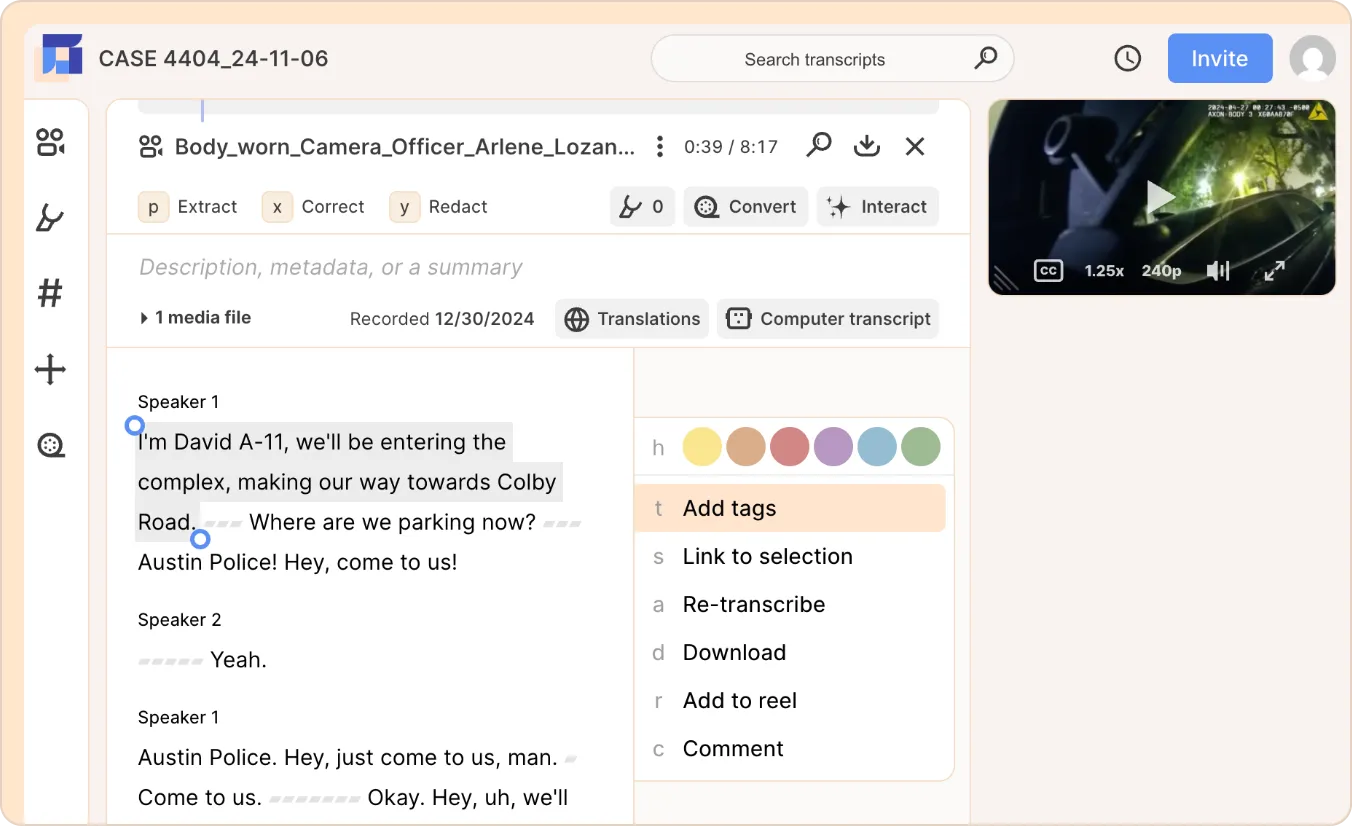The height and width of the screenshot is (826, 1352).
Task: Click the blue Invite button
Action: [1220, 59]
